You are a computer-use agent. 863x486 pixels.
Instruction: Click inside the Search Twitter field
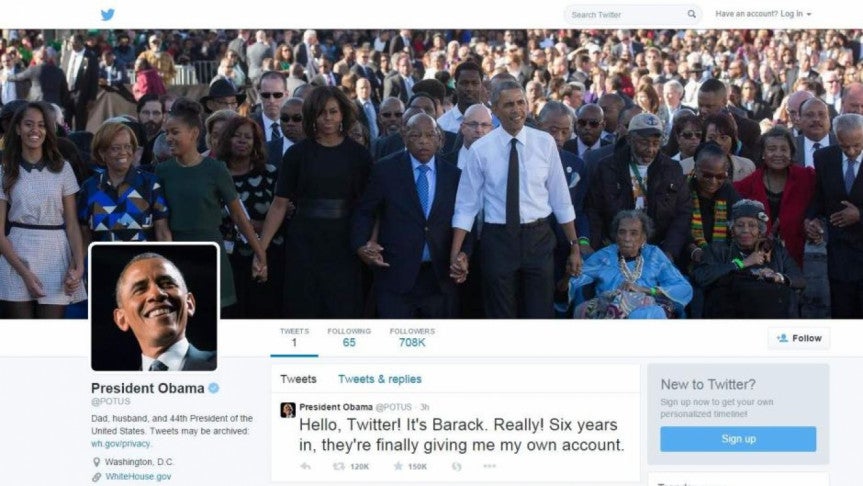coord(627,15)
